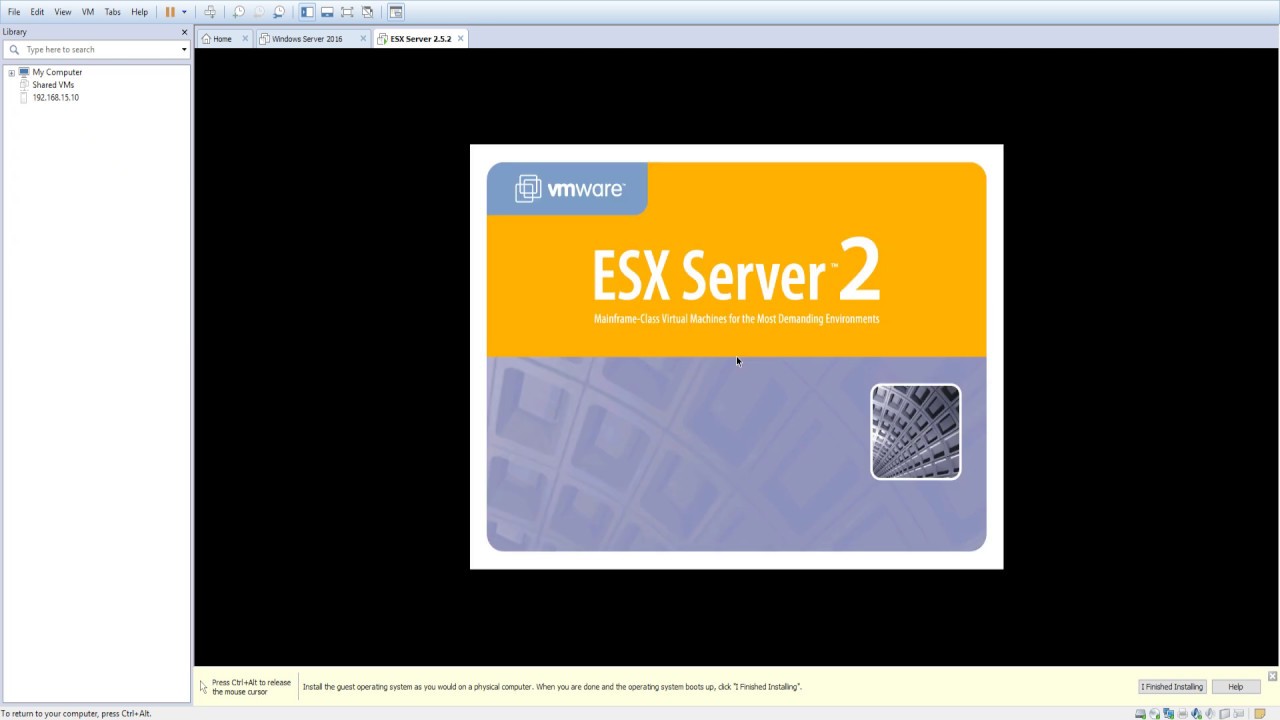Click the network adapter status bar icon
Image resolution: width=1280 pixels, height=720 pixels.
tap(1169, 714)
